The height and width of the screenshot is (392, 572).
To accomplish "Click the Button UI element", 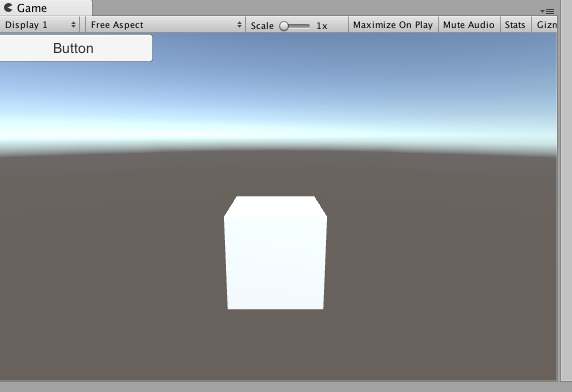I will point(76,48).
